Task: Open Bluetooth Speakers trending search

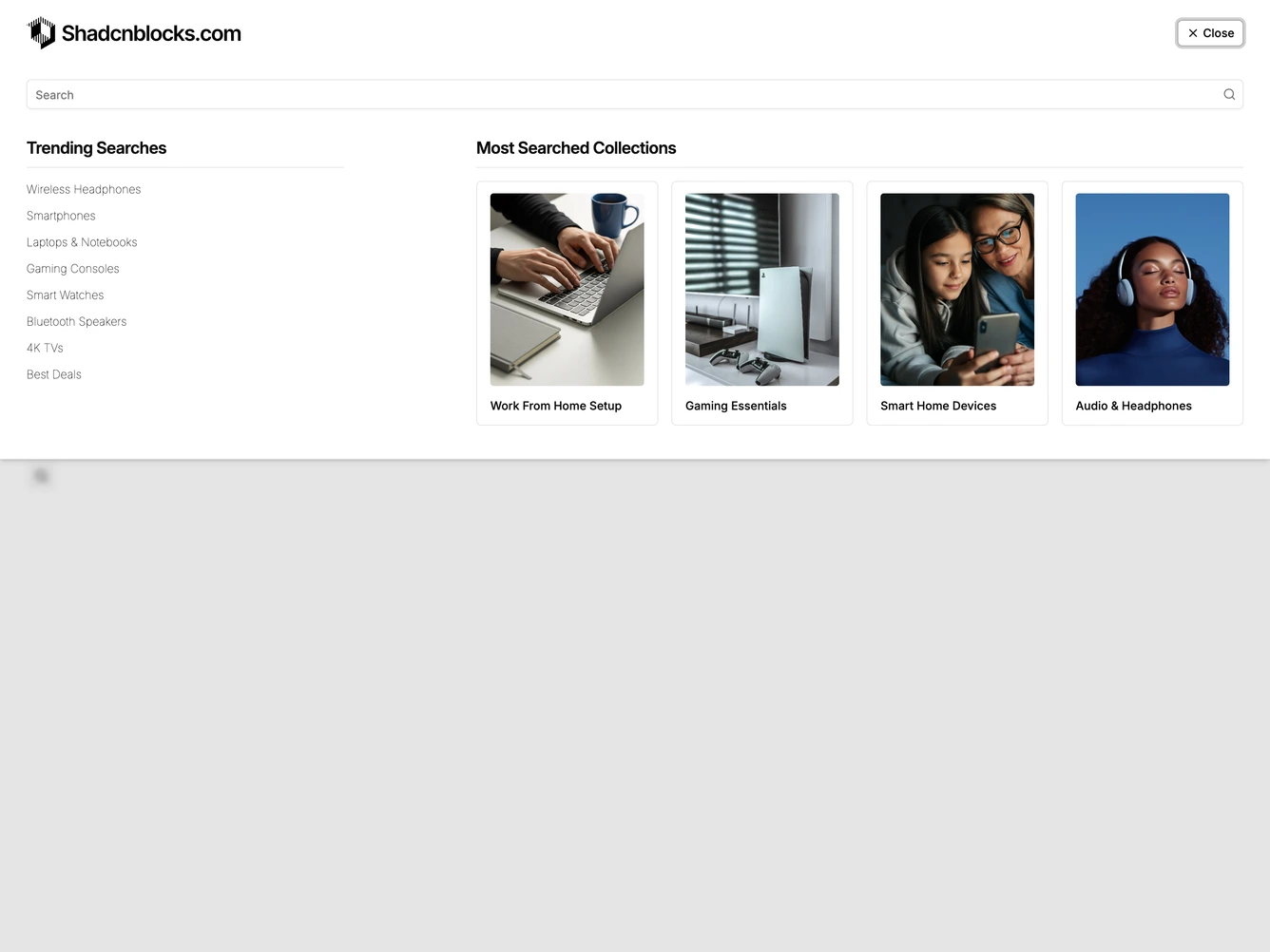Action: point(77,322)
